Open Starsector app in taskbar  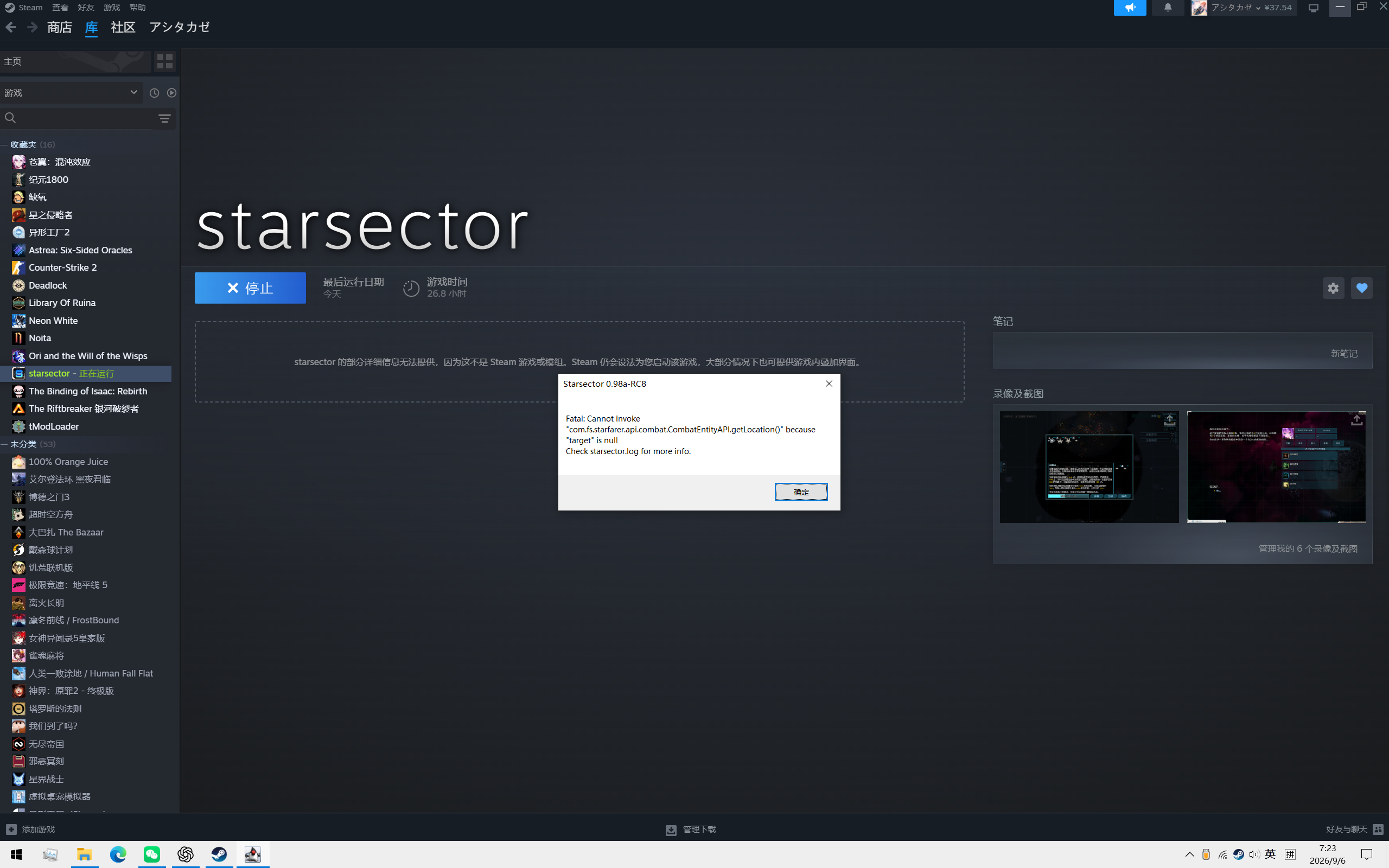pyautogui.click(x=252, y=854)
